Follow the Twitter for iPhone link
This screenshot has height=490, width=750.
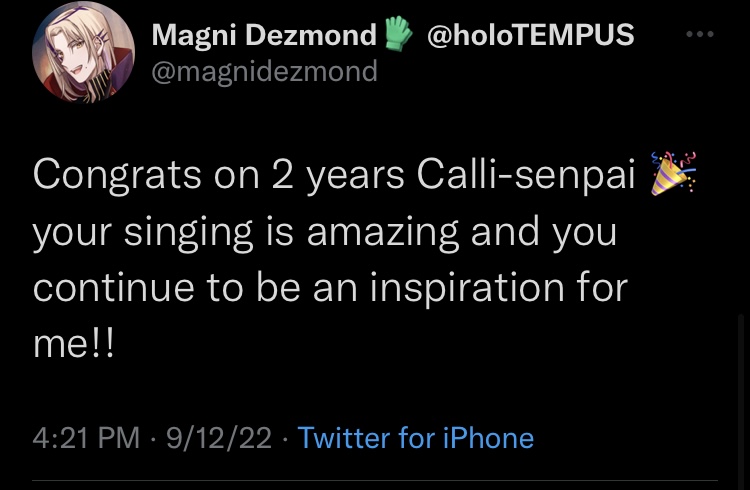[x=416, y=437]
